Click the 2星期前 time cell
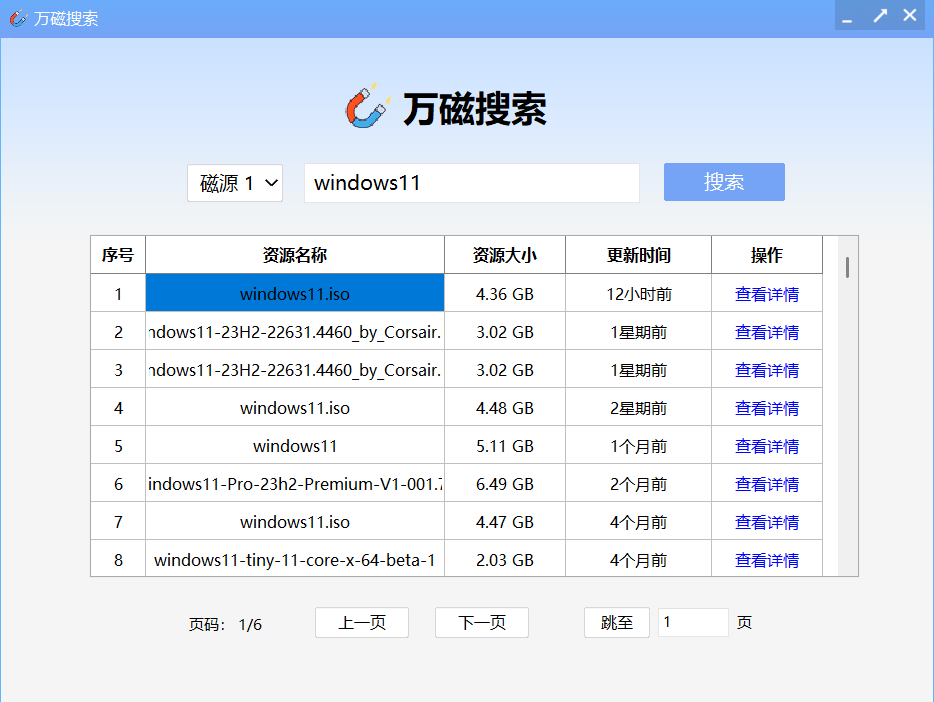The image size is (934, 702). 639,407
